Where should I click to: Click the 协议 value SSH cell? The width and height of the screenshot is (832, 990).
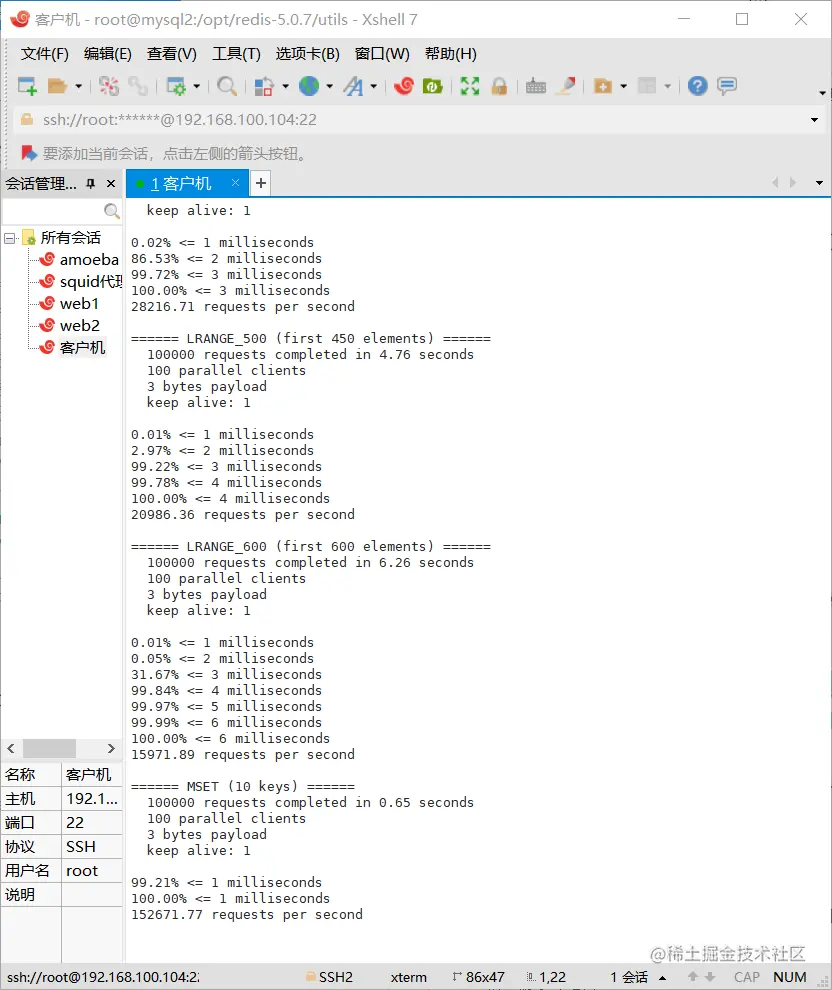pos(92,847)
